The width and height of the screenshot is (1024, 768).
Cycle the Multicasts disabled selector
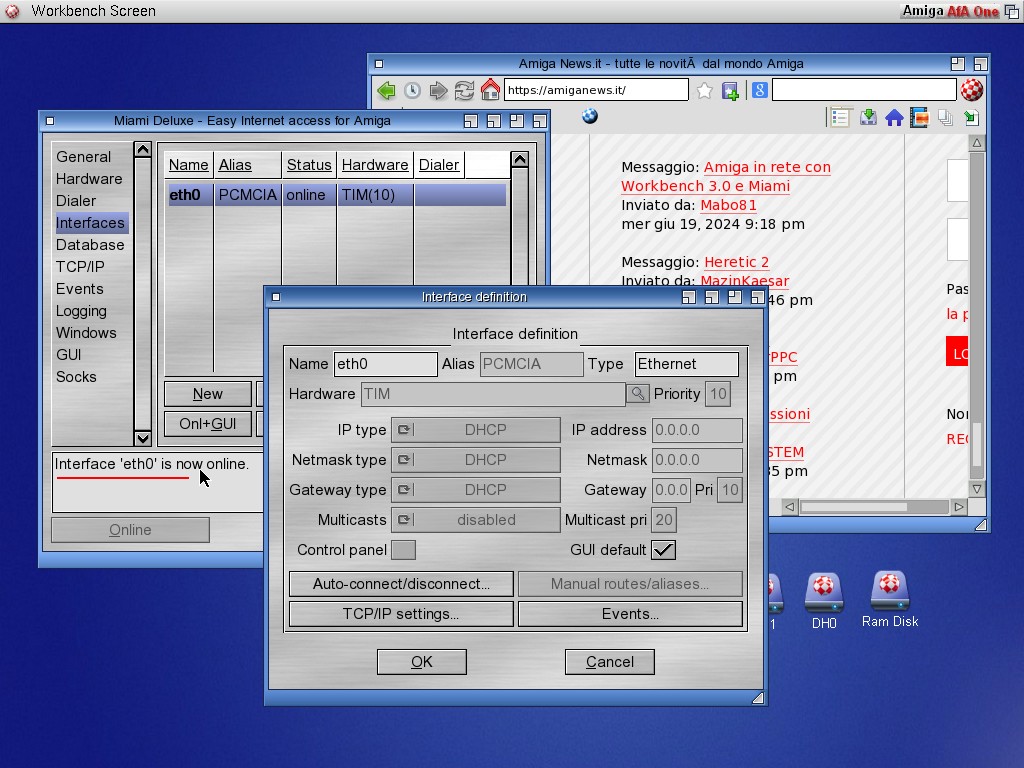[475, 520]
